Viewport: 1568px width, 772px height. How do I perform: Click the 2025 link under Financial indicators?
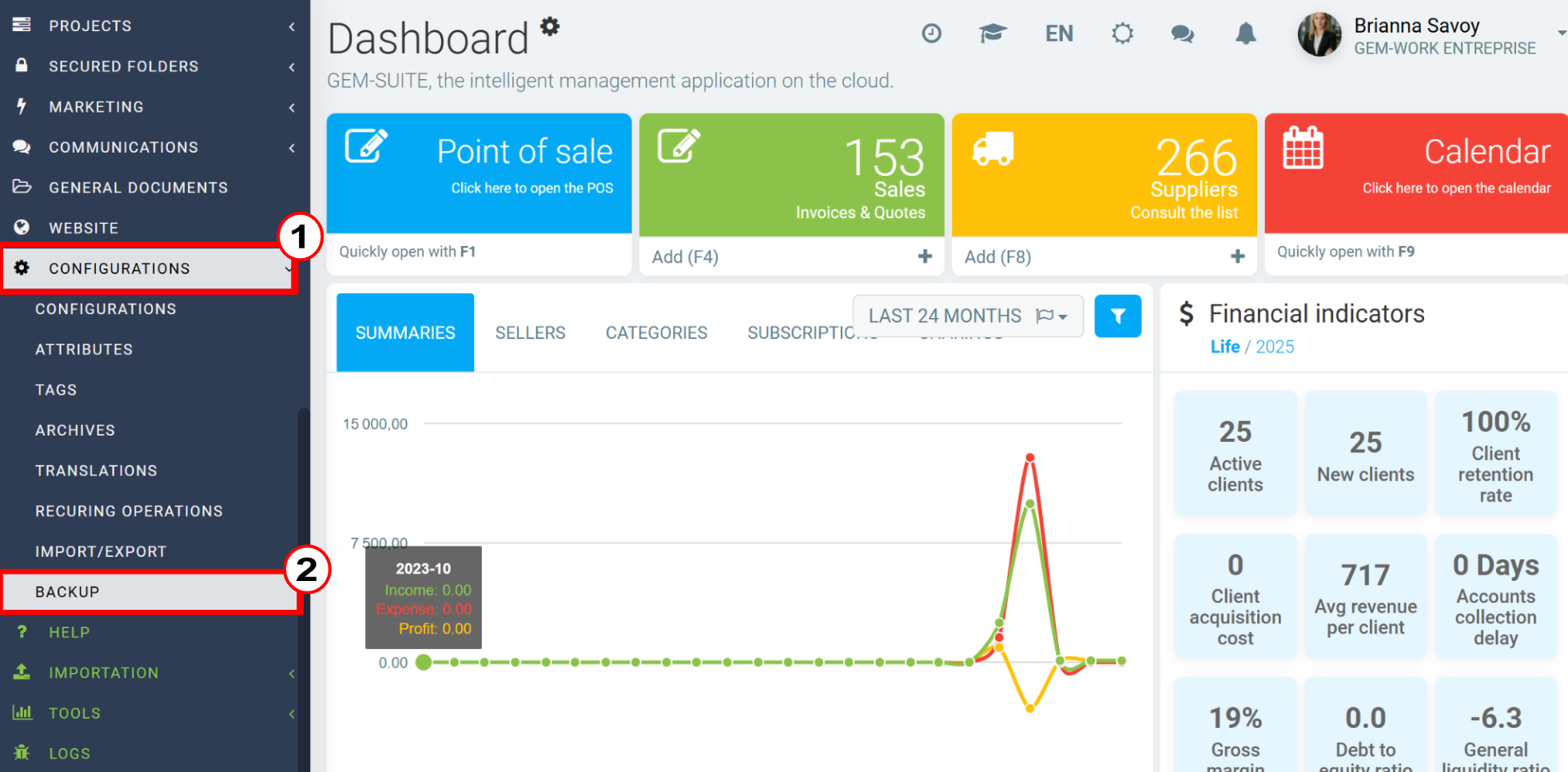[1275, 347]
